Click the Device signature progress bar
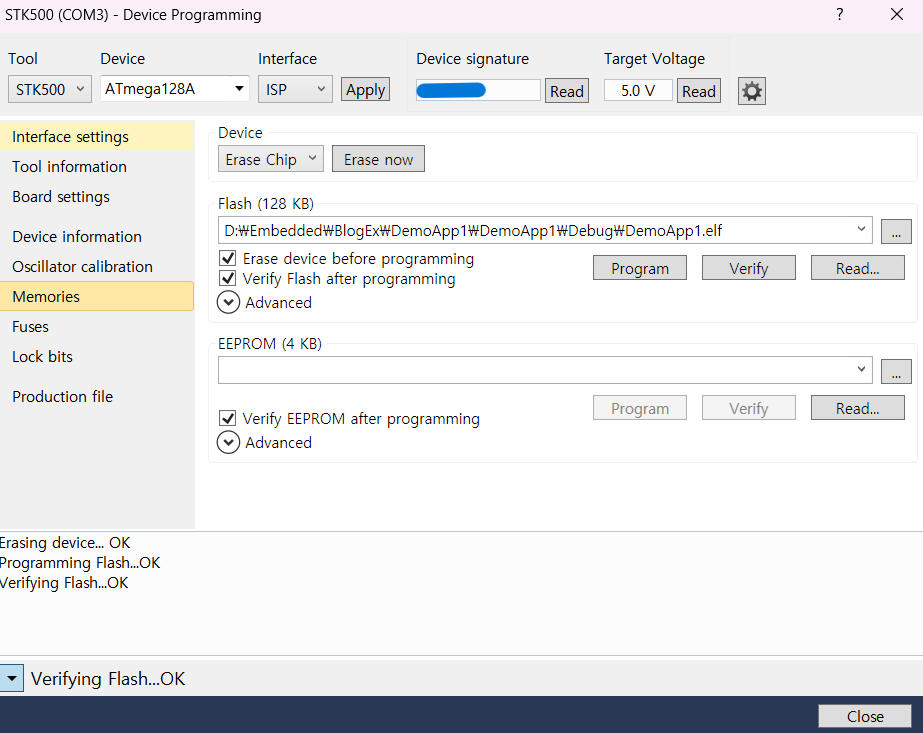923x733 pixels. [x=478, y=90]
